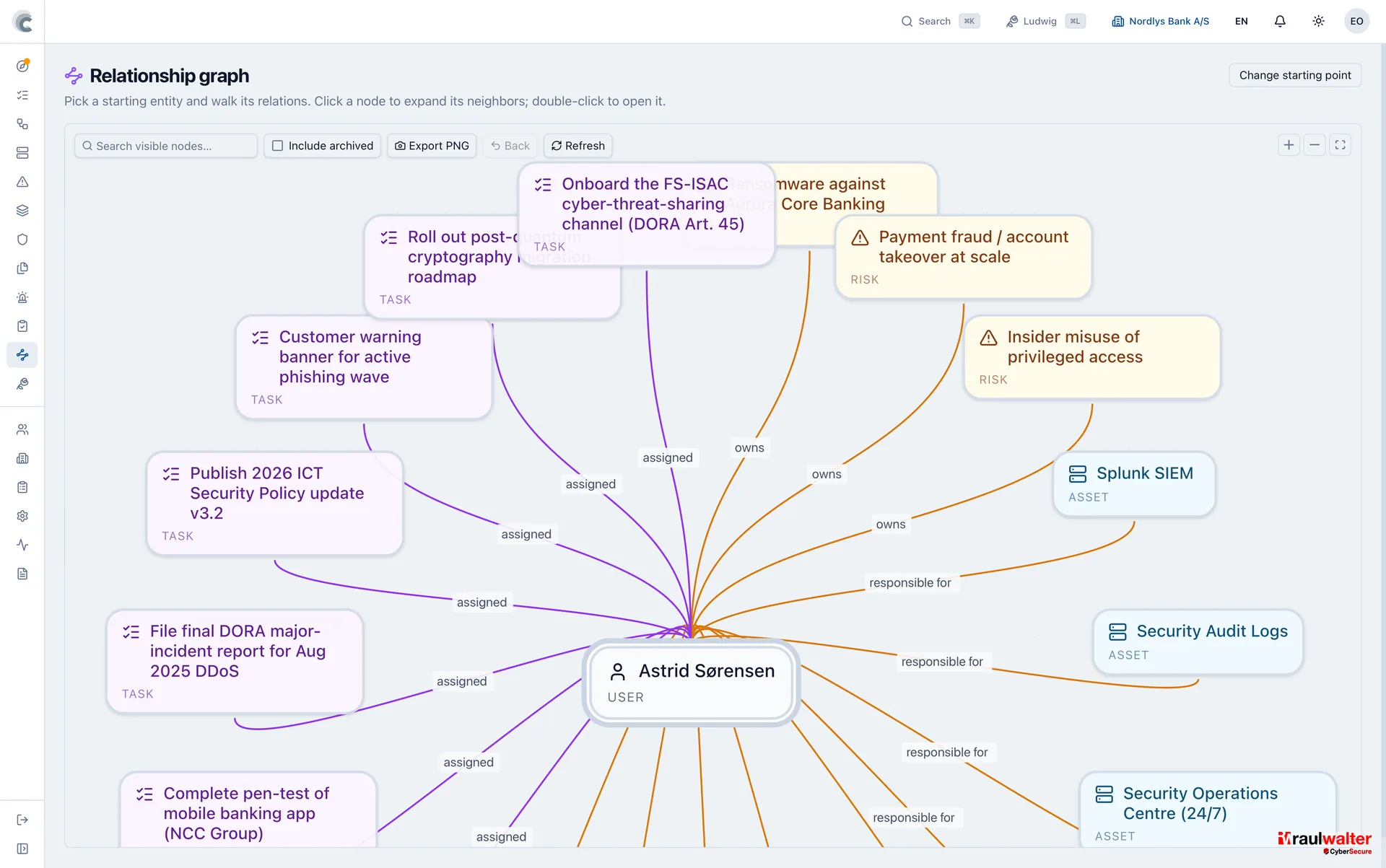Open the notifications bell
1386x868 pixels.
(1280, 21)
